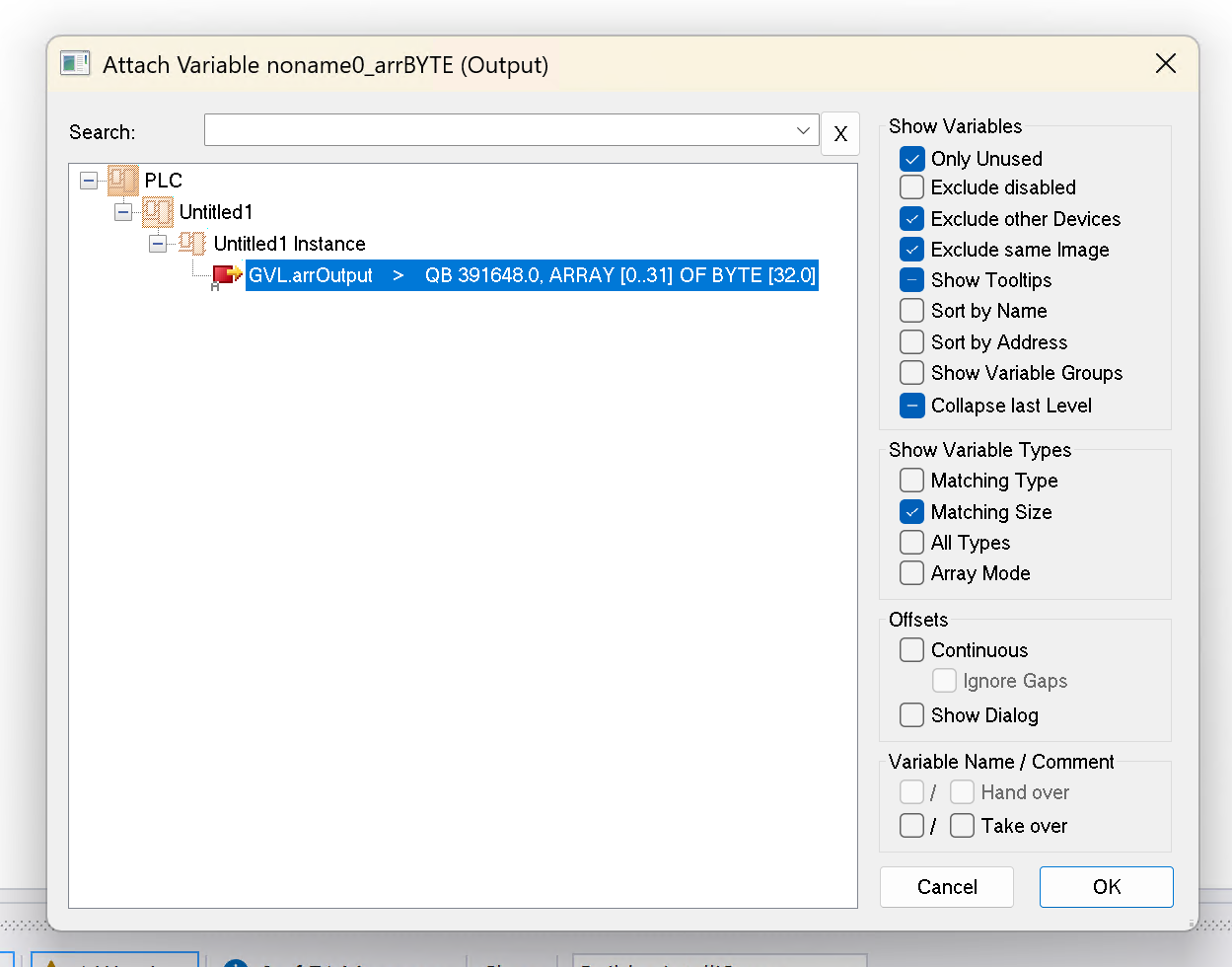Click the Untitled1 Instance icon
Screen dimensions: 1232x967
pos(191,244)
